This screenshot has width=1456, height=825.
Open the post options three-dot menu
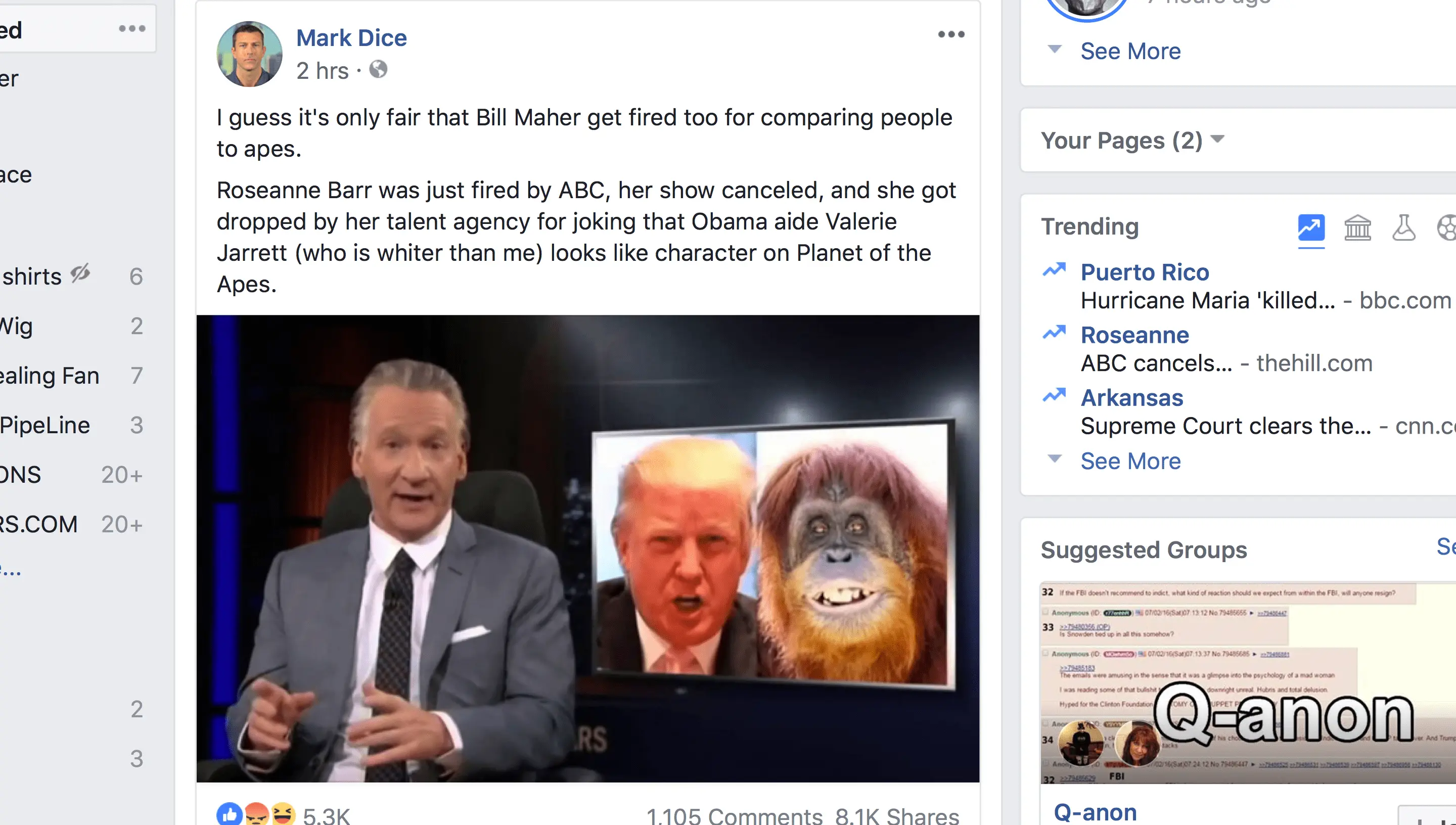point(951,34)
